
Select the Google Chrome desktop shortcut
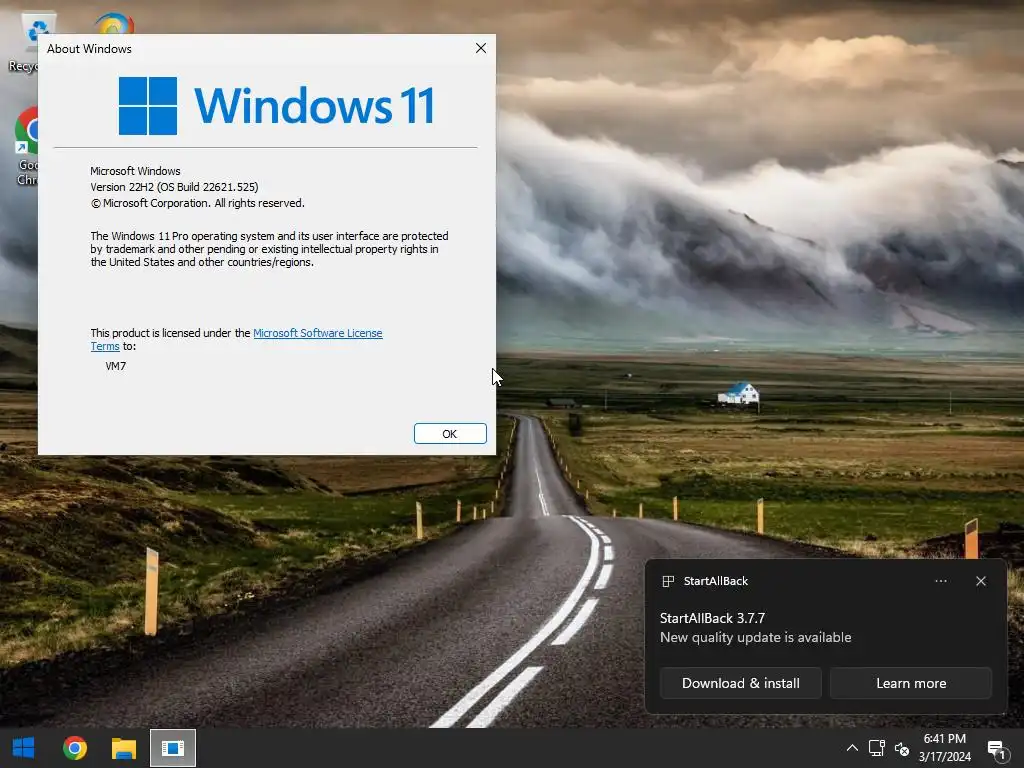click(27, 147)
